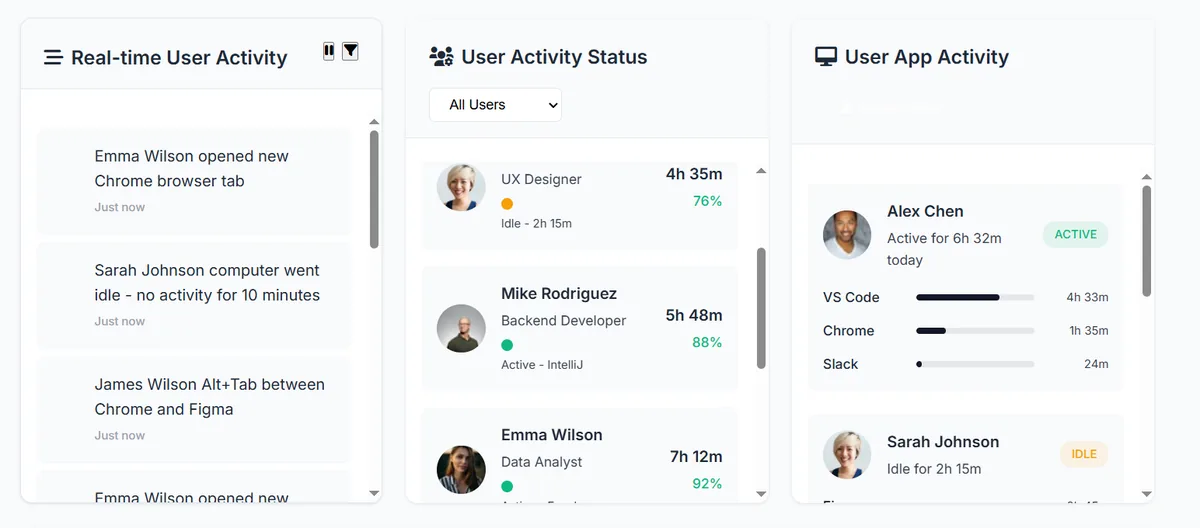Click scroll-down arrow in User App Activity

pos(1147,493)
